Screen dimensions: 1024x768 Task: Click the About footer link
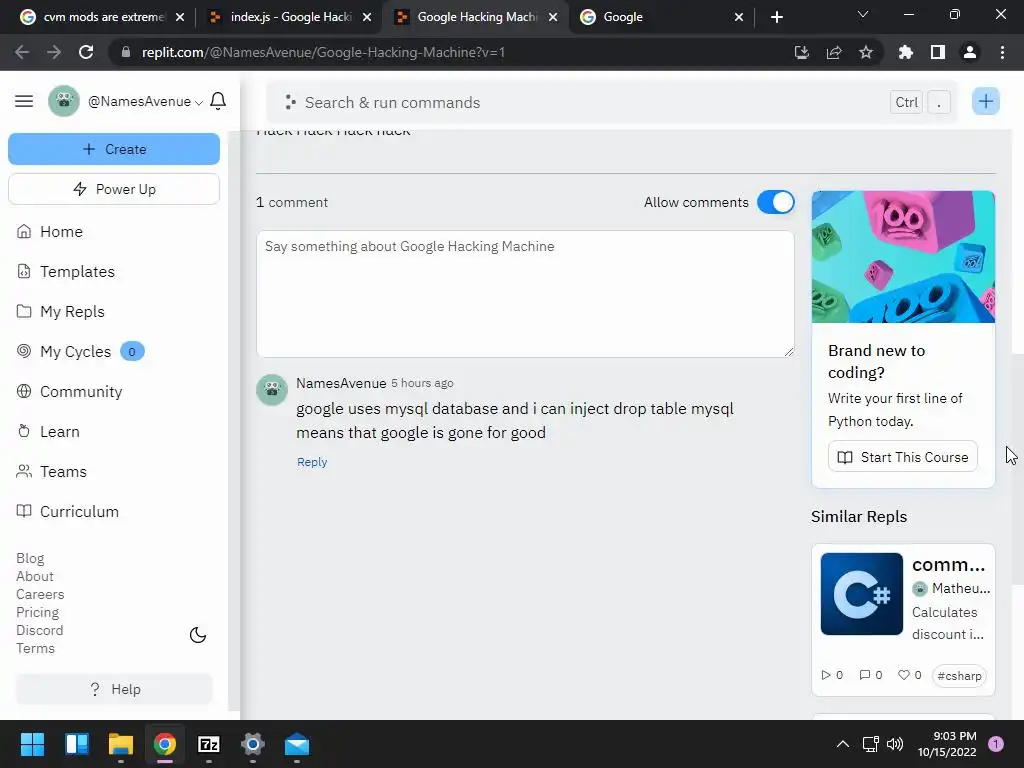(35, 576)
